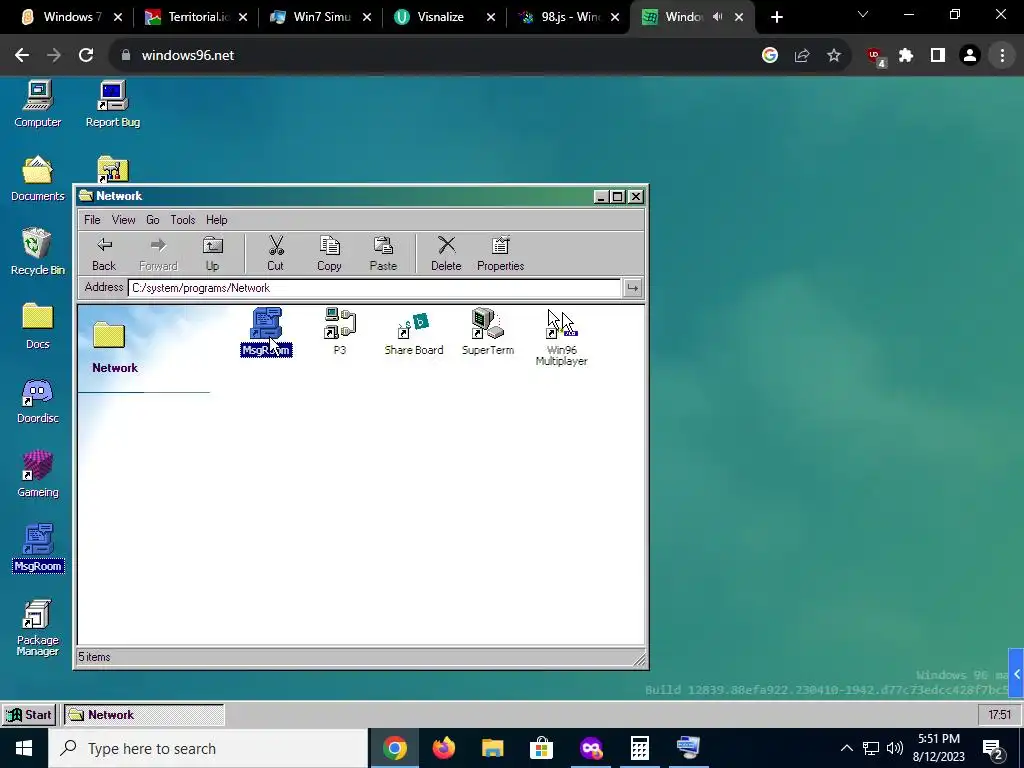Delete the selected item via toolbar
The width and height of the screenshot is (1024, 768).
[446, 253]
